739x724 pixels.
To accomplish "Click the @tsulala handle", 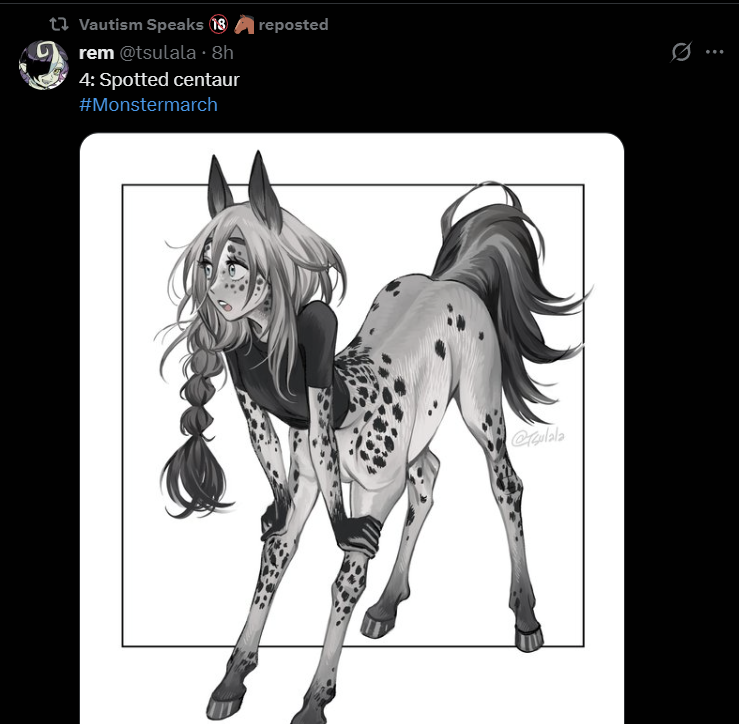I will point(157,53).
